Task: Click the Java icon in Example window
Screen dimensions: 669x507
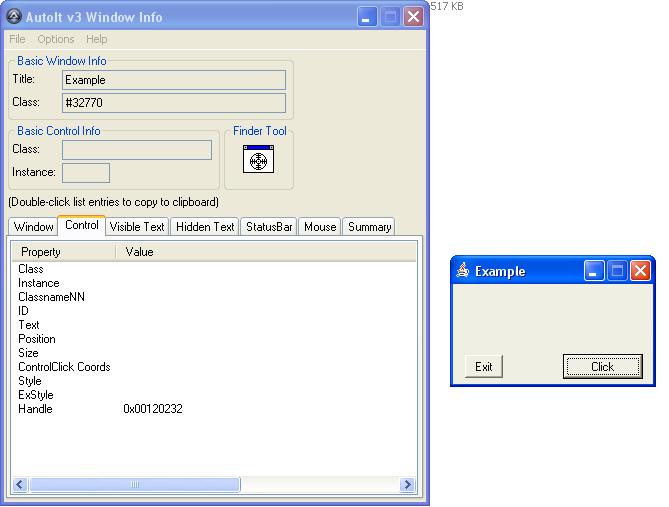Action: (x=462, y=271)
